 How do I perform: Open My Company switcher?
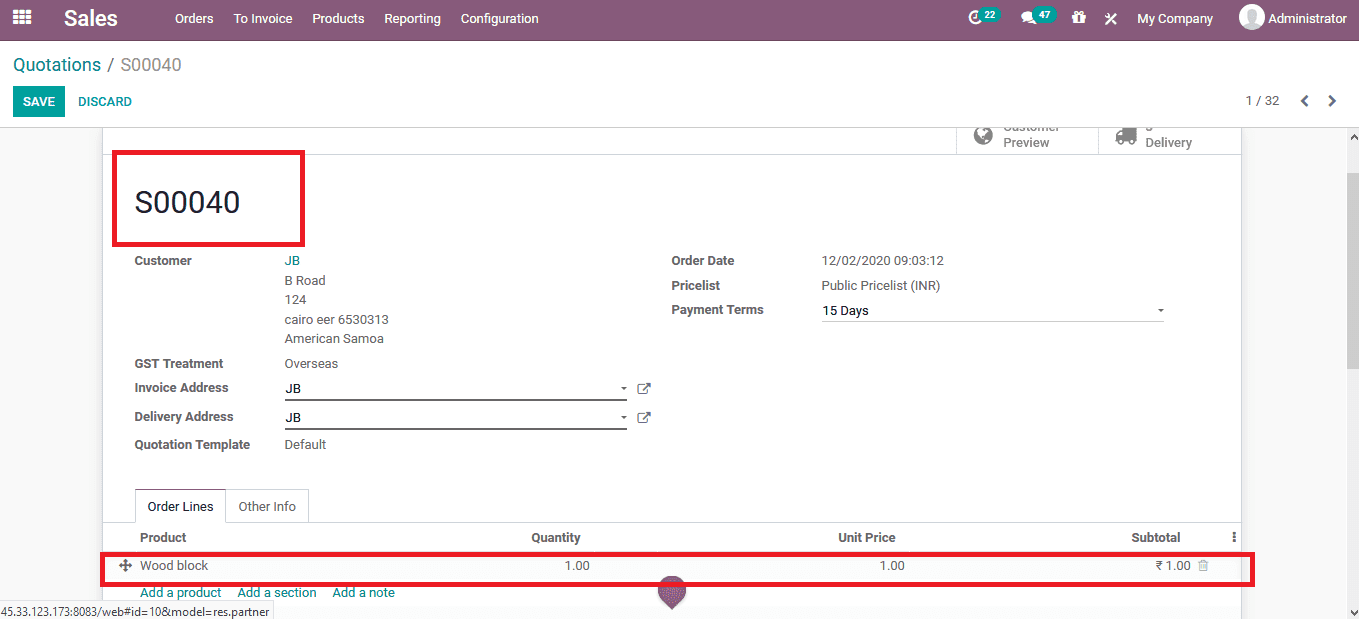point(1175,19)
